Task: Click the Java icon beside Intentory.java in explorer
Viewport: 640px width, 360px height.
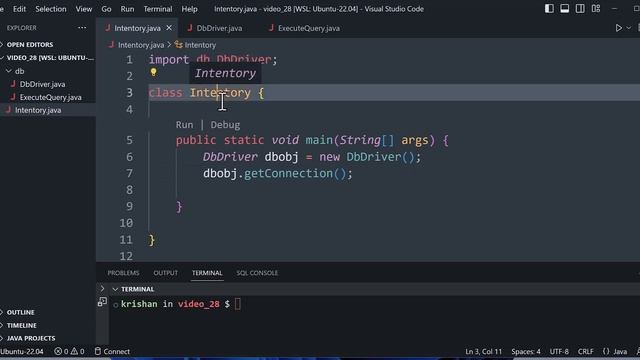Action: pyautogui.click(x=8, y=110)
